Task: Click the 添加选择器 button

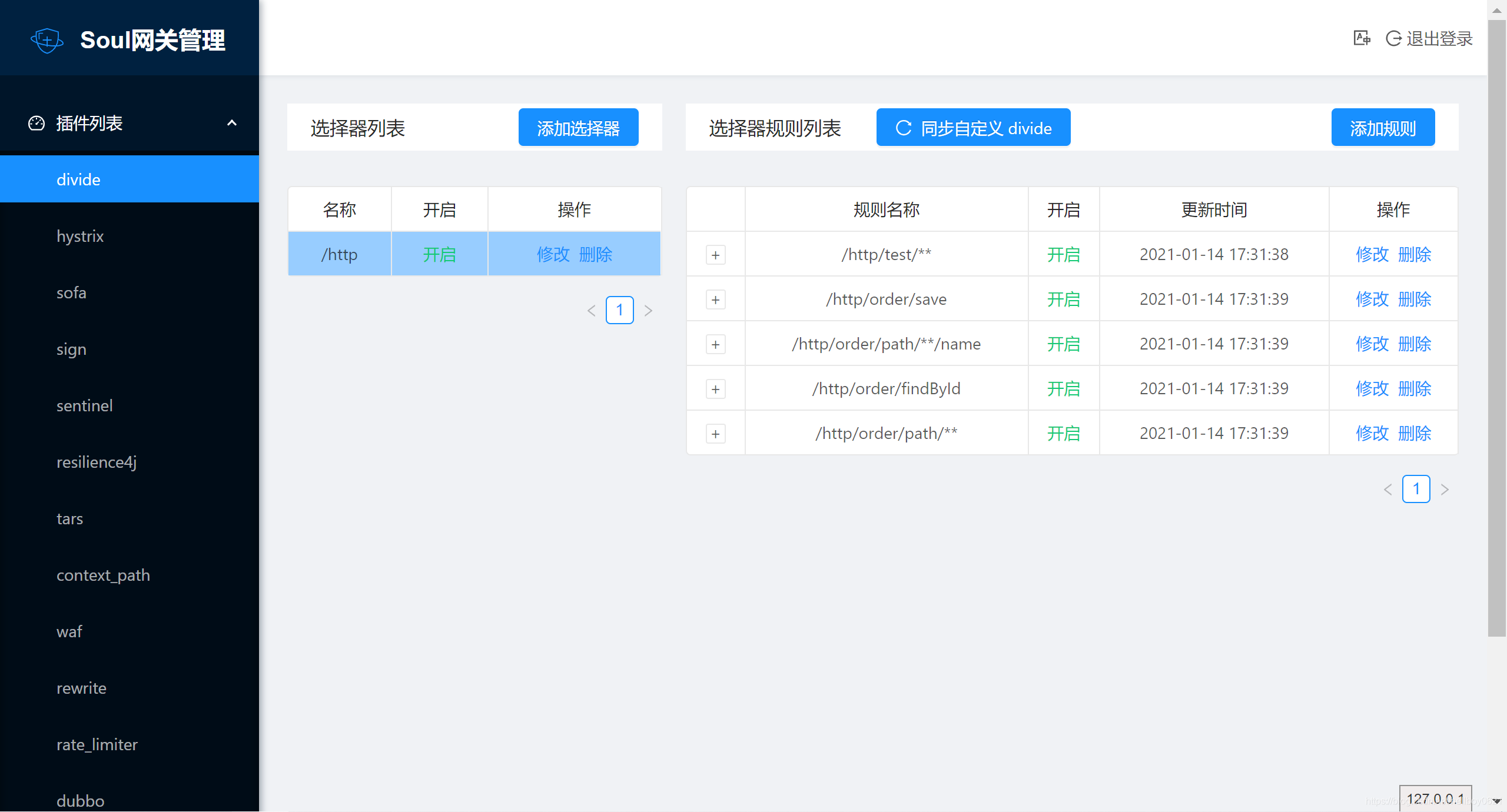Action: click(578, 128)
